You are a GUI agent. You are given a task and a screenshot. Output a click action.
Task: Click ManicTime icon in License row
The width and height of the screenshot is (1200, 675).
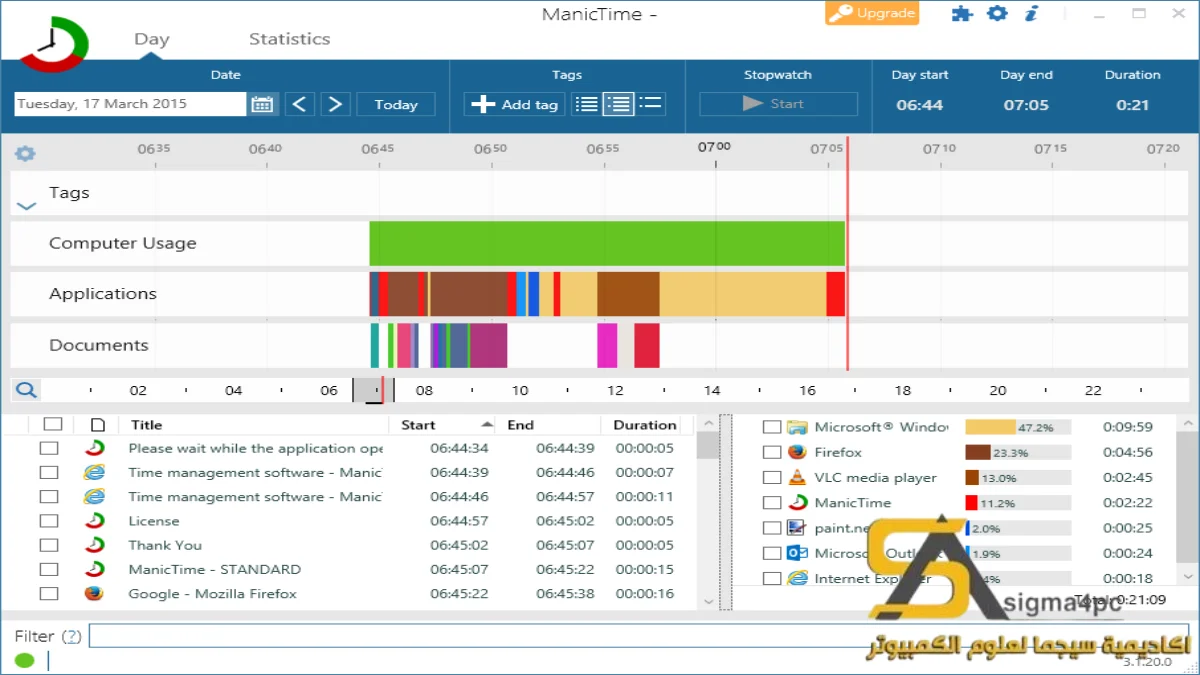(94, 521)
